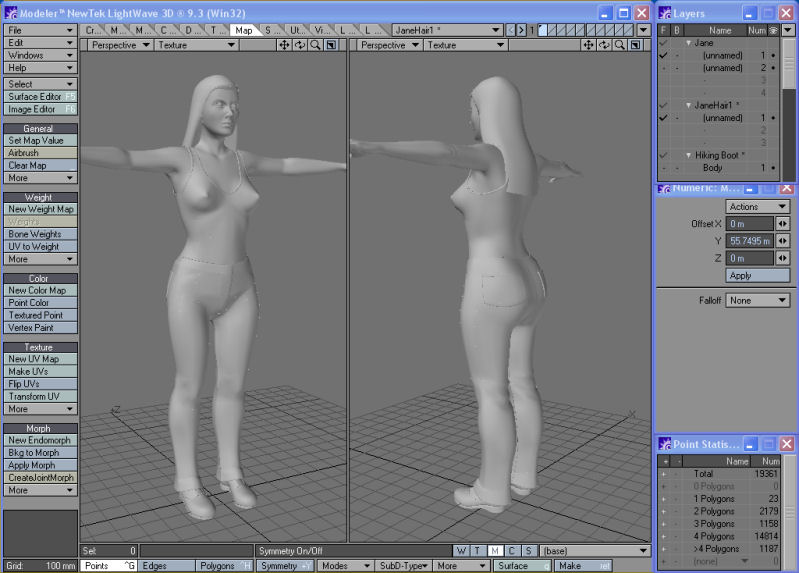This screenshot has width=799, height=573.
Task: Click the zoom magnifier icon in left viewport
Action: (315, 45)
